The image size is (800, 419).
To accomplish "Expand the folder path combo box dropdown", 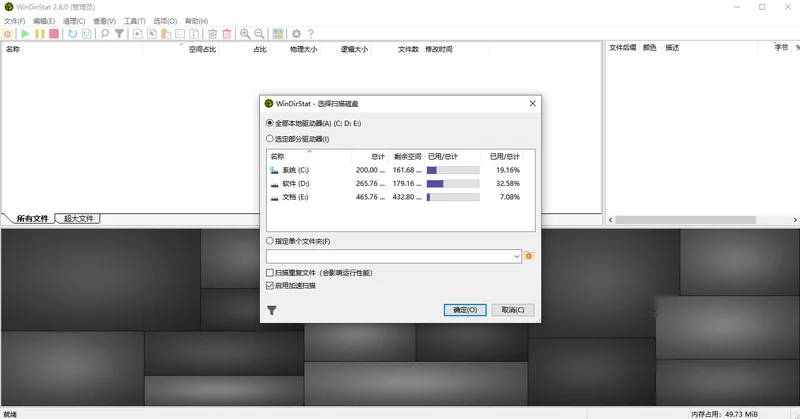I will (x=517, y=256).
